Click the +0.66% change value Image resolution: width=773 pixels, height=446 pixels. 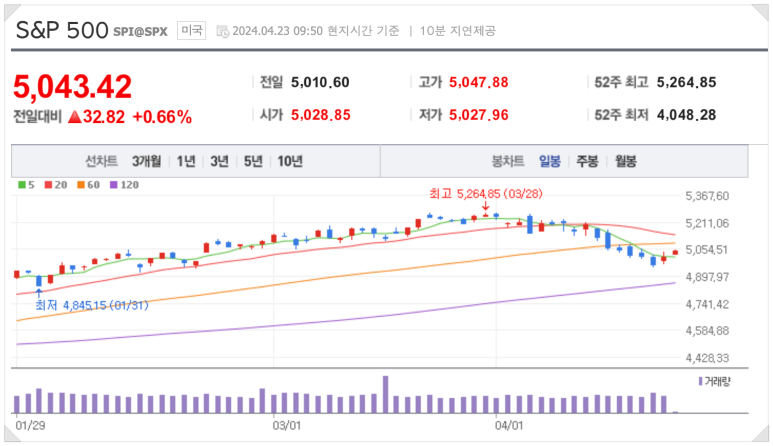162,117
